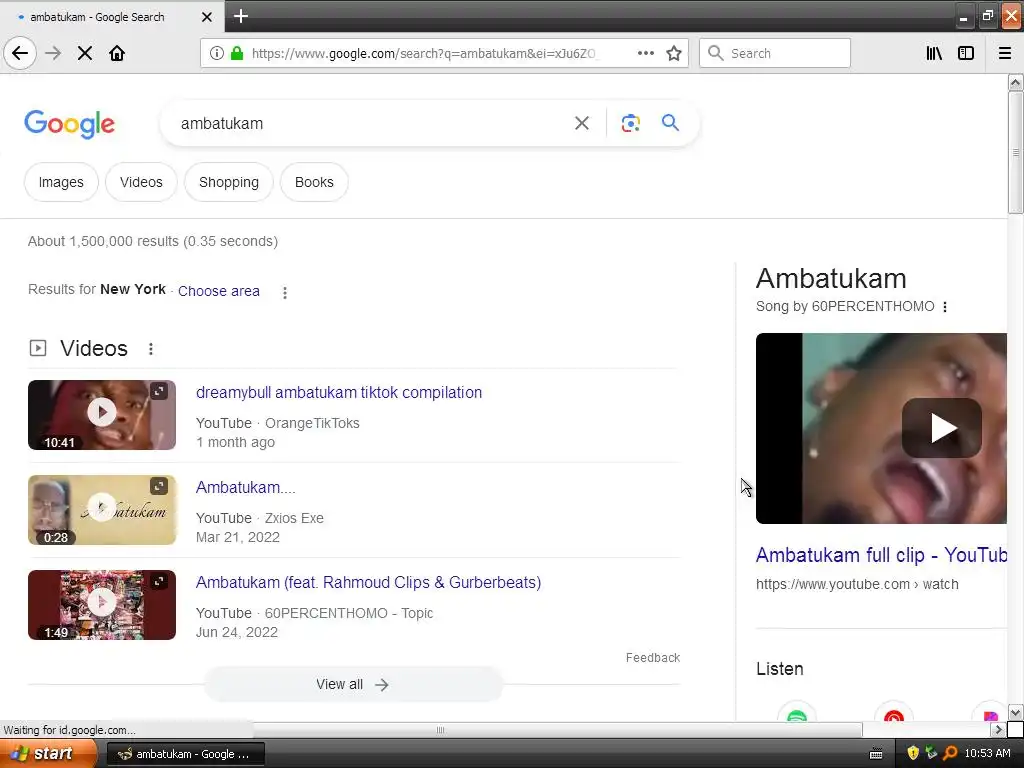Click the vertical scrollbar down arrow

[1016, 712]
